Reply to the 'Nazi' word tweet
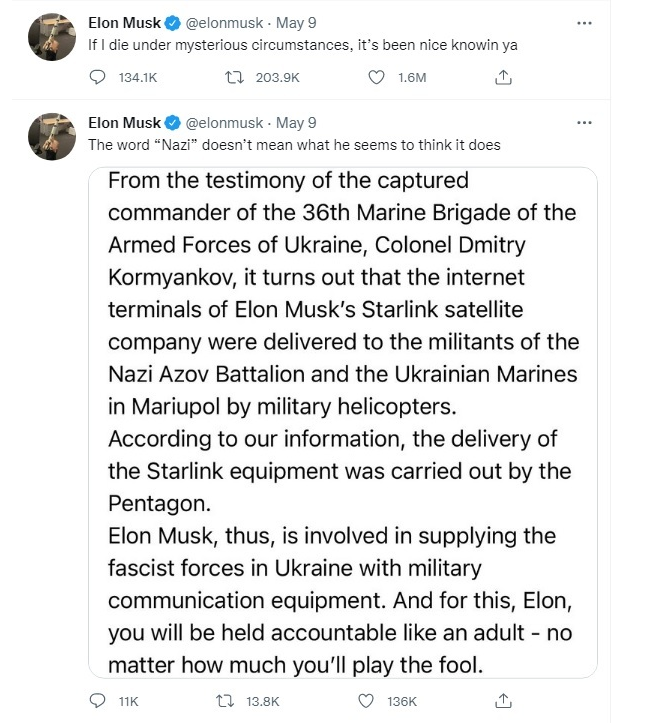The height and width of the screenshot is (723, 670). (x=97, y=701)
